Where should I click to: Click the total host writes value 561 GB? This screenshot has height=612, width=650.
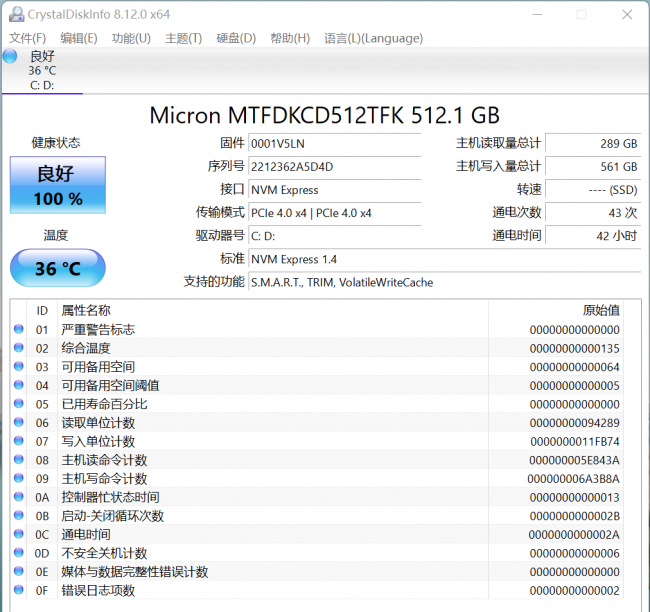click(593, 167)
